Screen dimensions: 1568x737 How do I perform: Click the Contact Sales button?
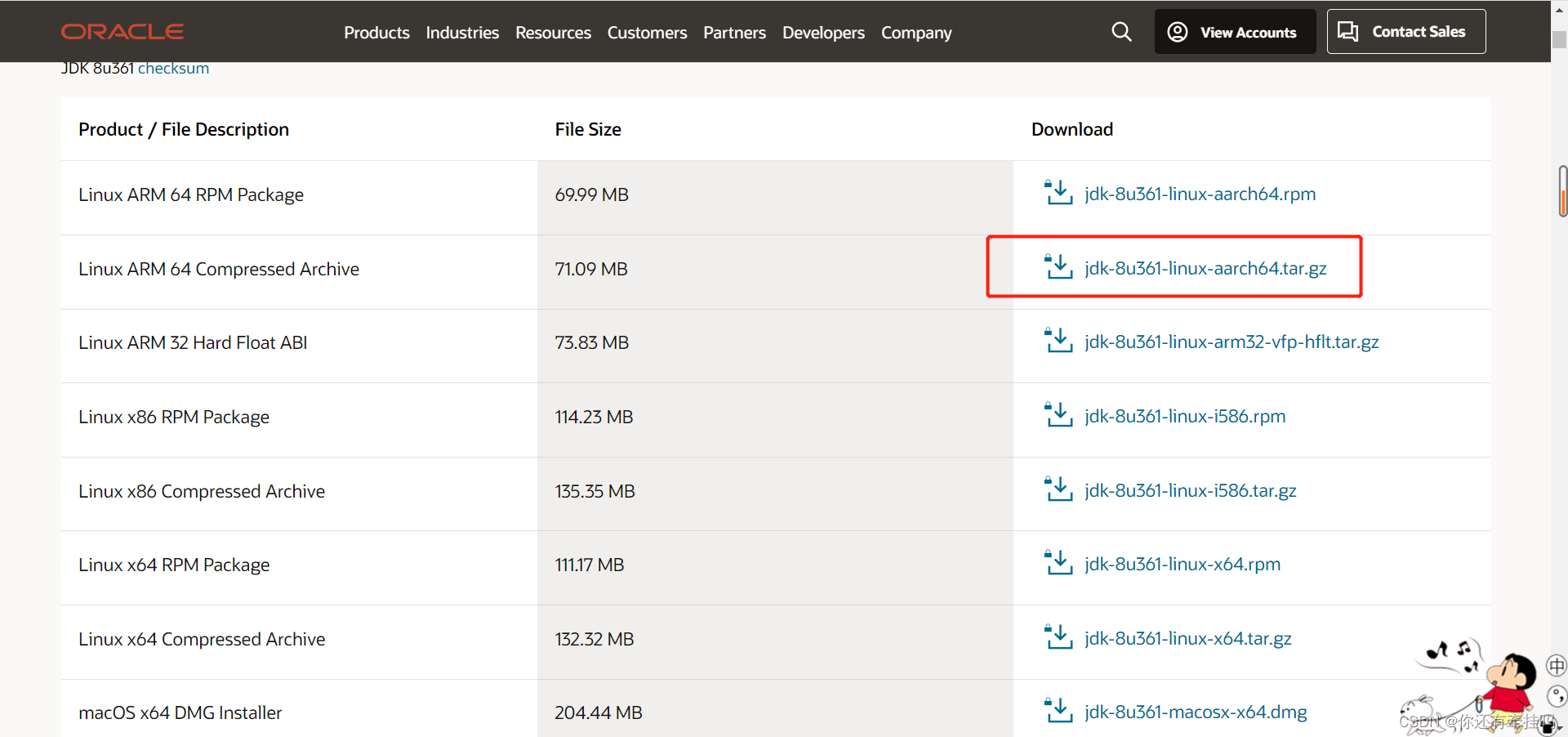point(1406,32)
